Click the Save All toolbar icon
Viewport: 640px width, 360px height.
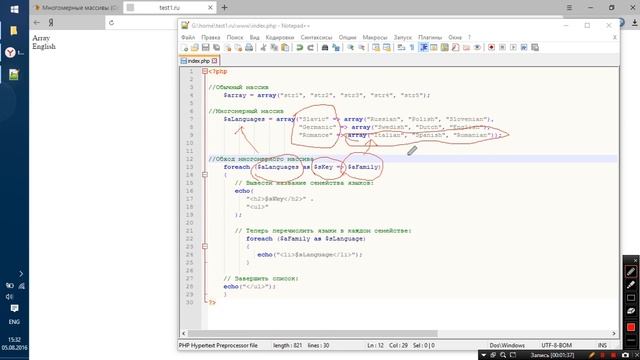216,48
